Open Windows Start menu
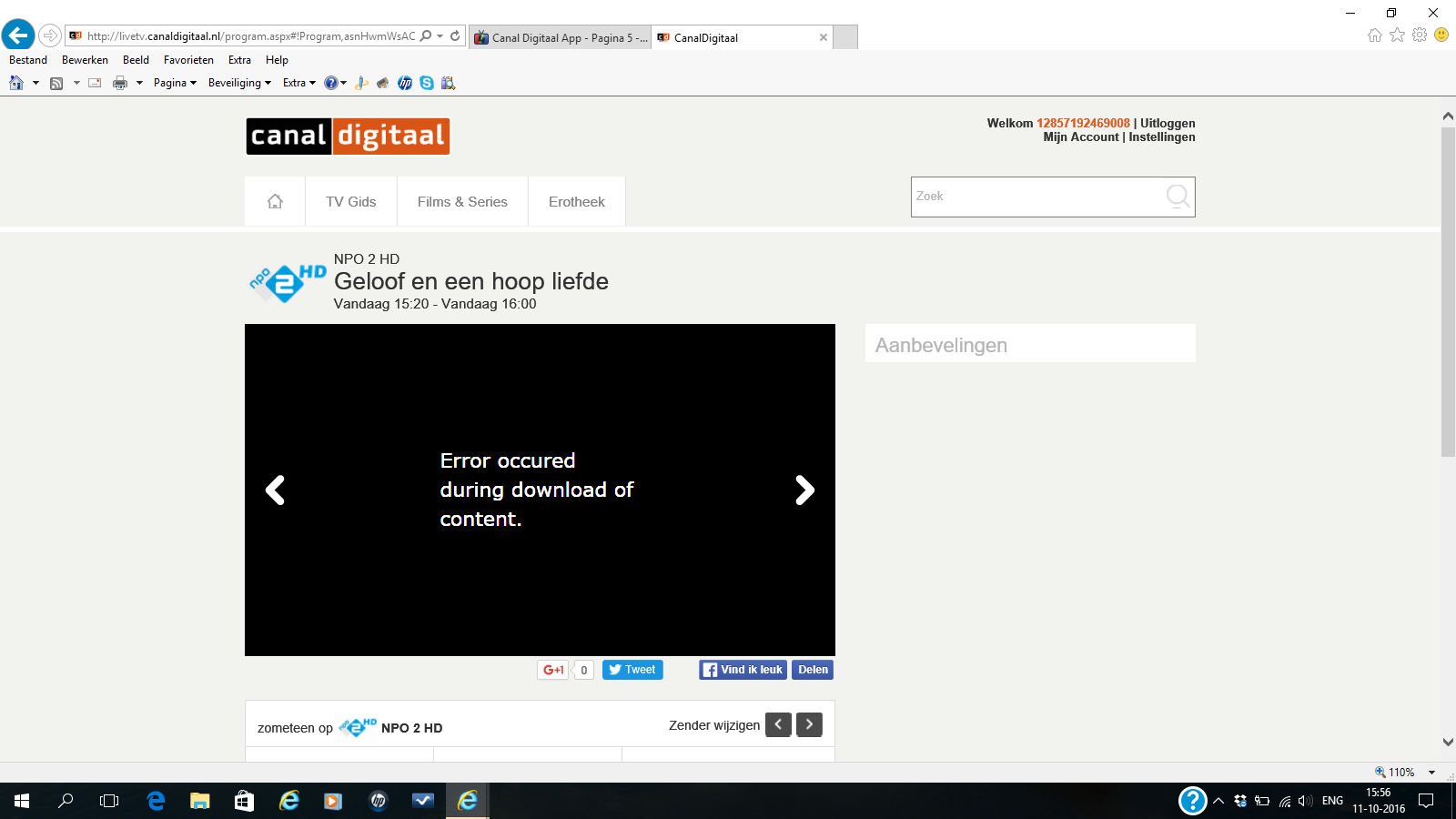The image size is (1456, 819). click(x=22, y=801)
